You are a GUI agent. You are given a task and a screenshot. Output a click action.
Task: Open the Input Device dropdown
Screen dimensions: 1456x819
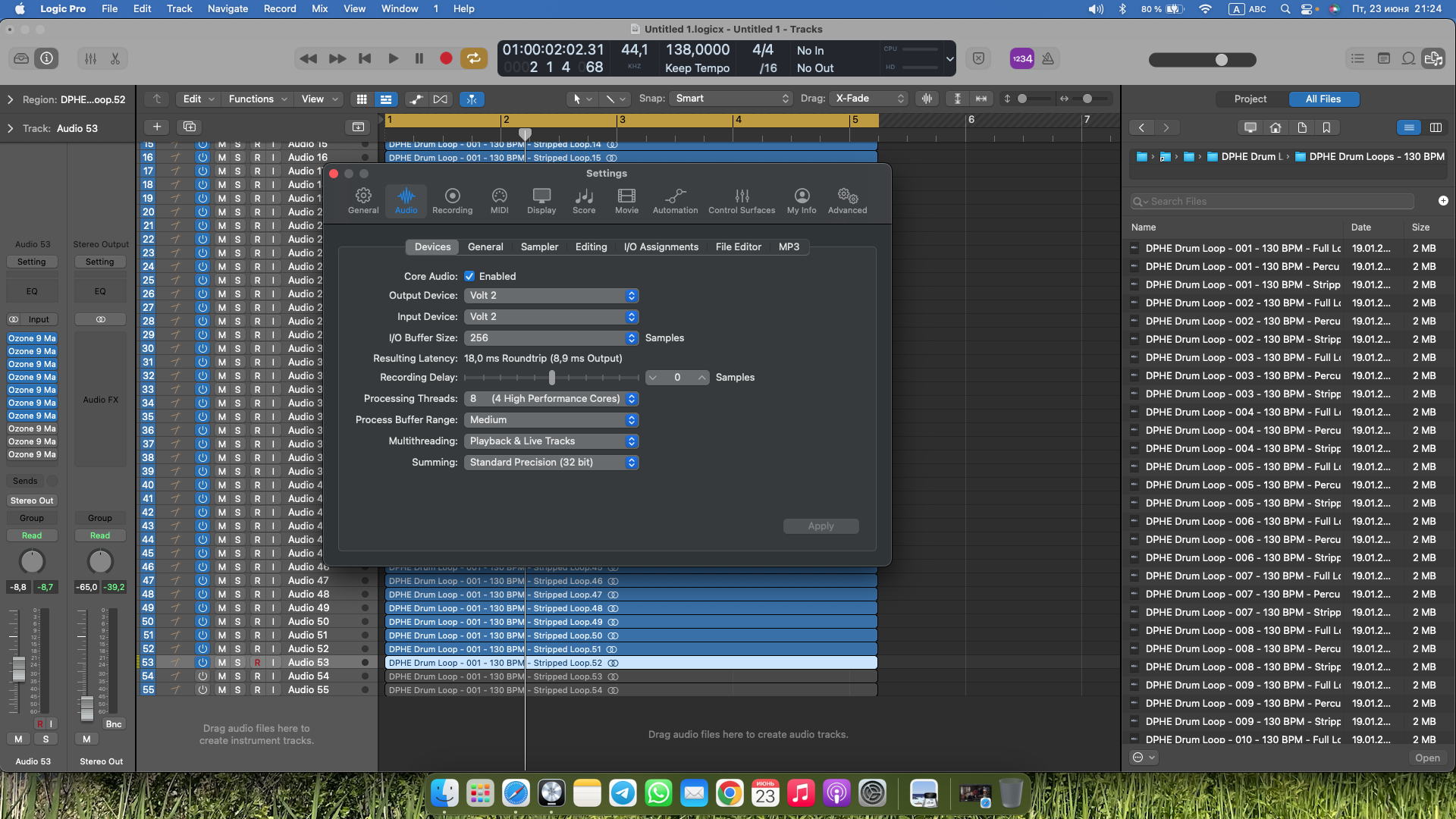[x=551, y=317]
